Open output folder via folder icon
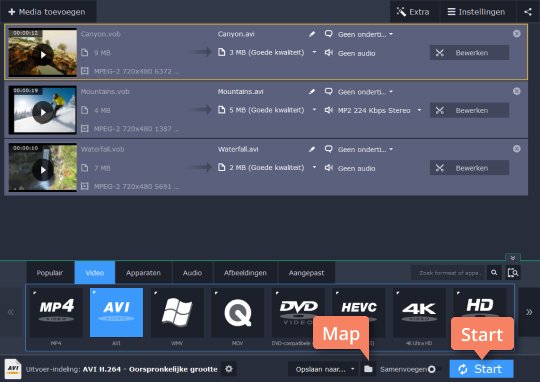This screenshot has width=540, height=382. 368,369
